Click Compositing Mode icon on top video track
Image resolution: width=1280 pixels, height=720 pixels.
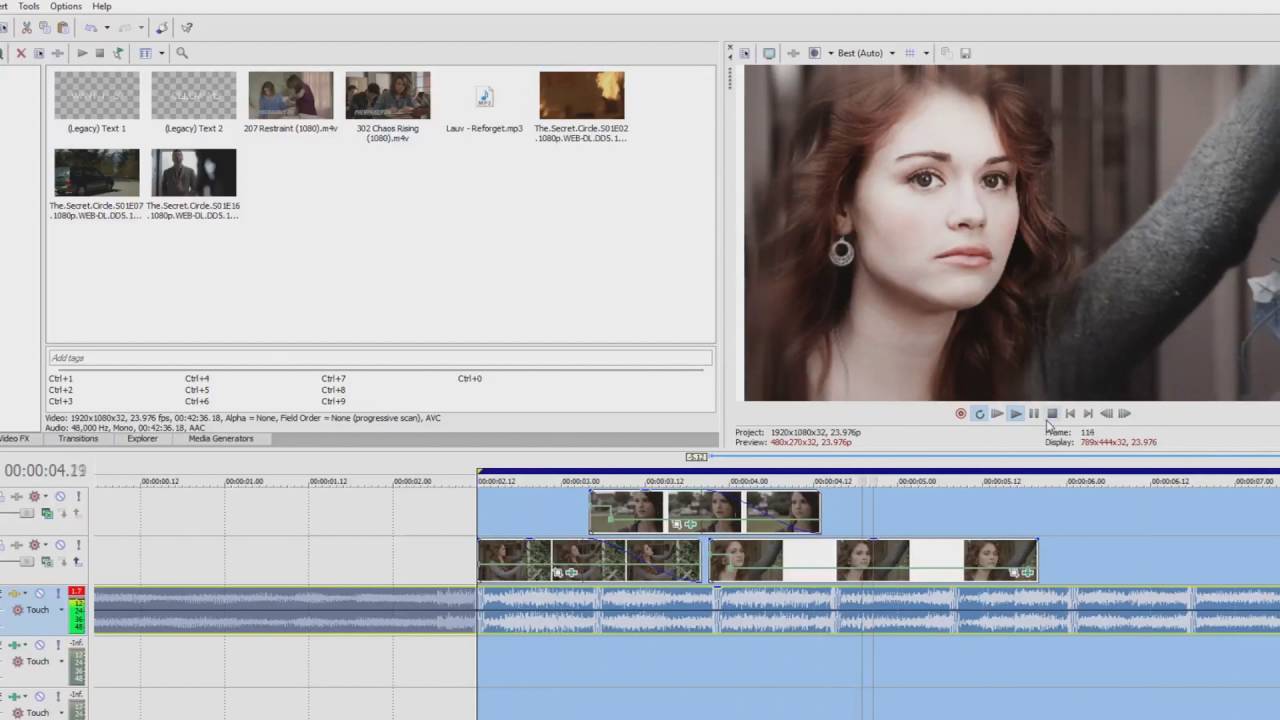pos(47,514)
